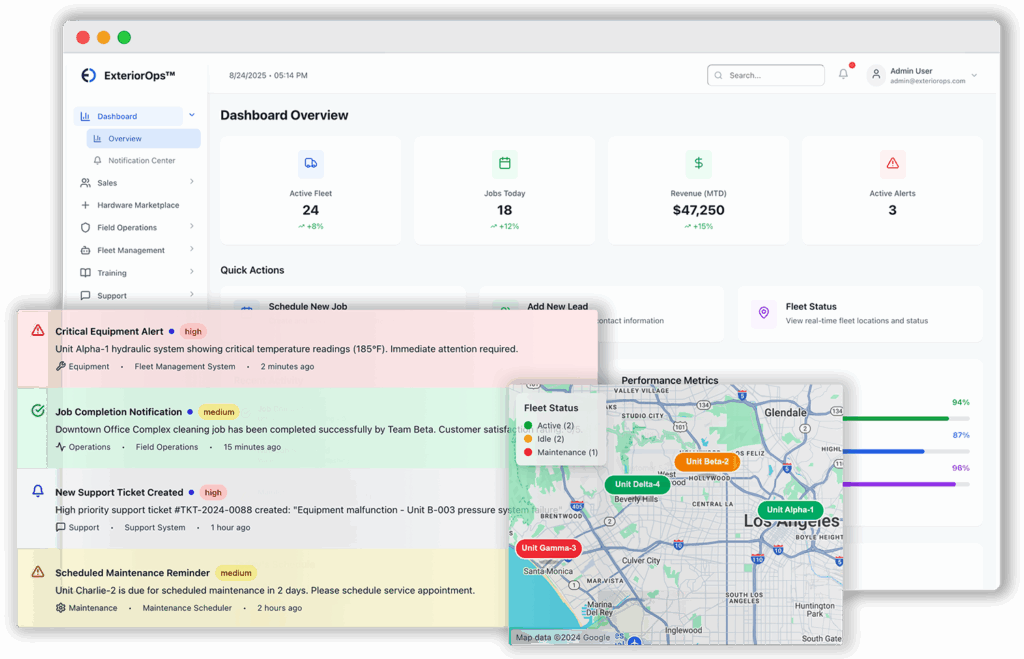Viewport: 1024px width, 659px height.
Task: Click the Active Alerts warning icon
Action: click(892, 163)
